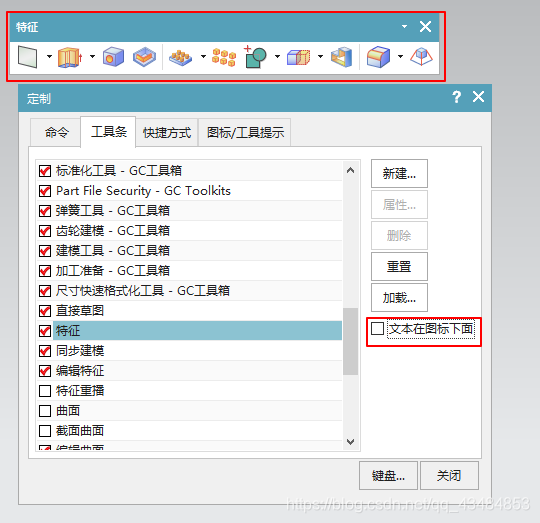Click the toolbar list scroll down arrow
Viewport: 540px width, 523px height.
(x=351, y=442)
